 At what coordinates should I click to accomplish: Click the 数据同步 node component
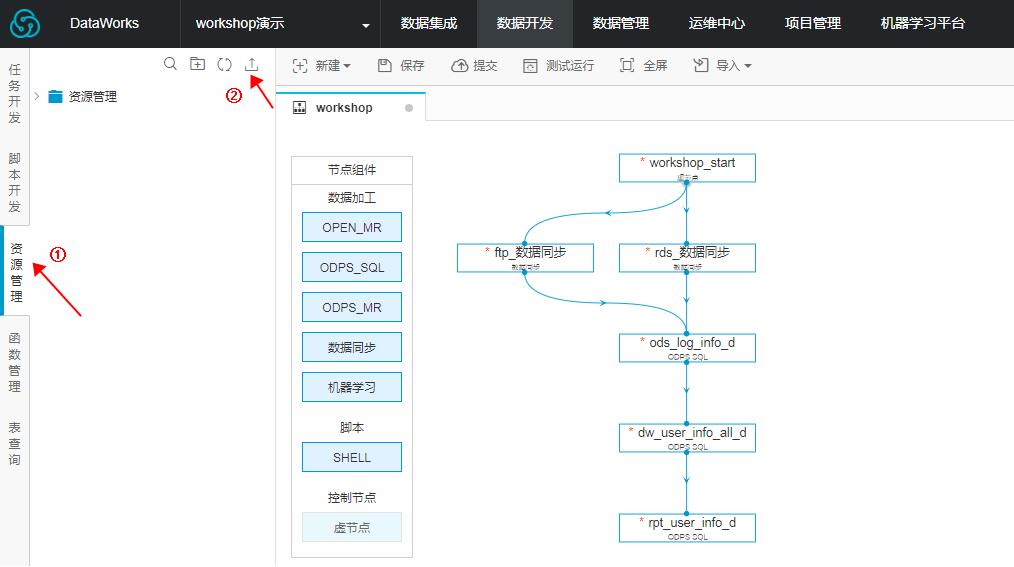point(352,348)
